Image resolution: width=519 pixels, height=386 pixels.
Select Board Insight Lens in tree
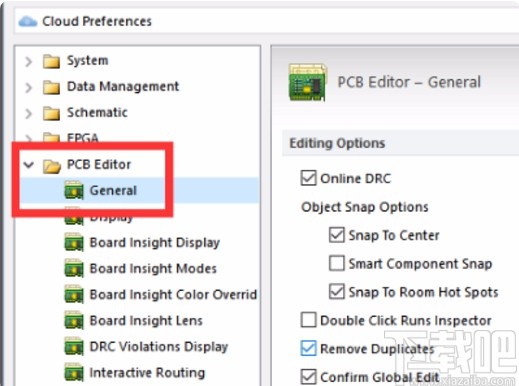click(x=146, y=320)
